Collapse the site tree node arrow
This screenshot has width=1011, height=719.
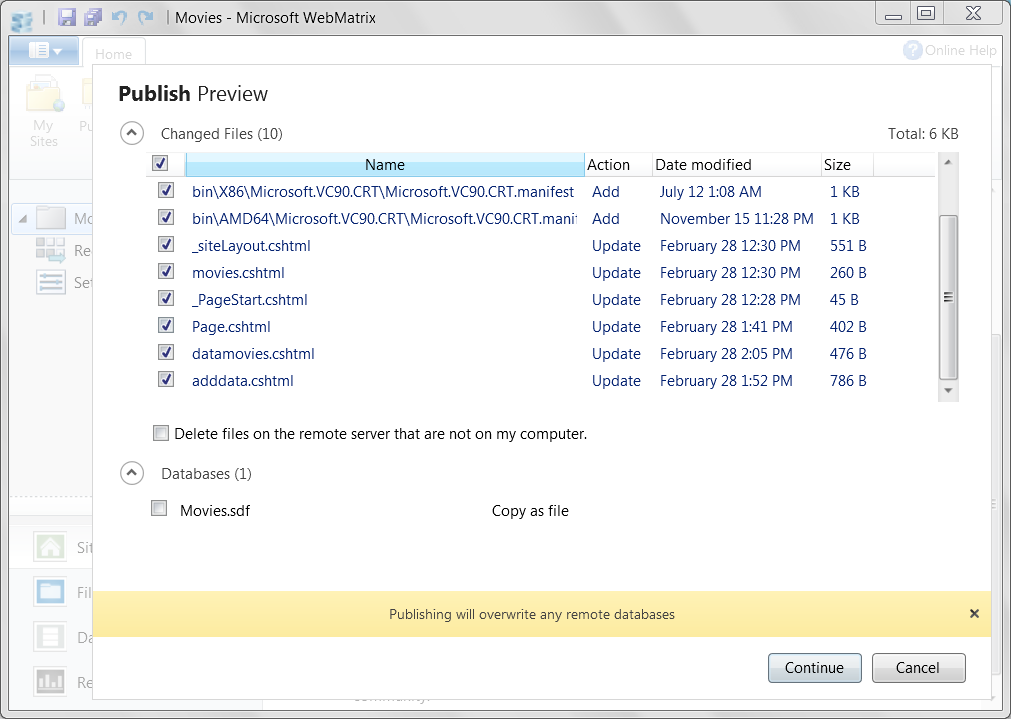coord(23,219)
